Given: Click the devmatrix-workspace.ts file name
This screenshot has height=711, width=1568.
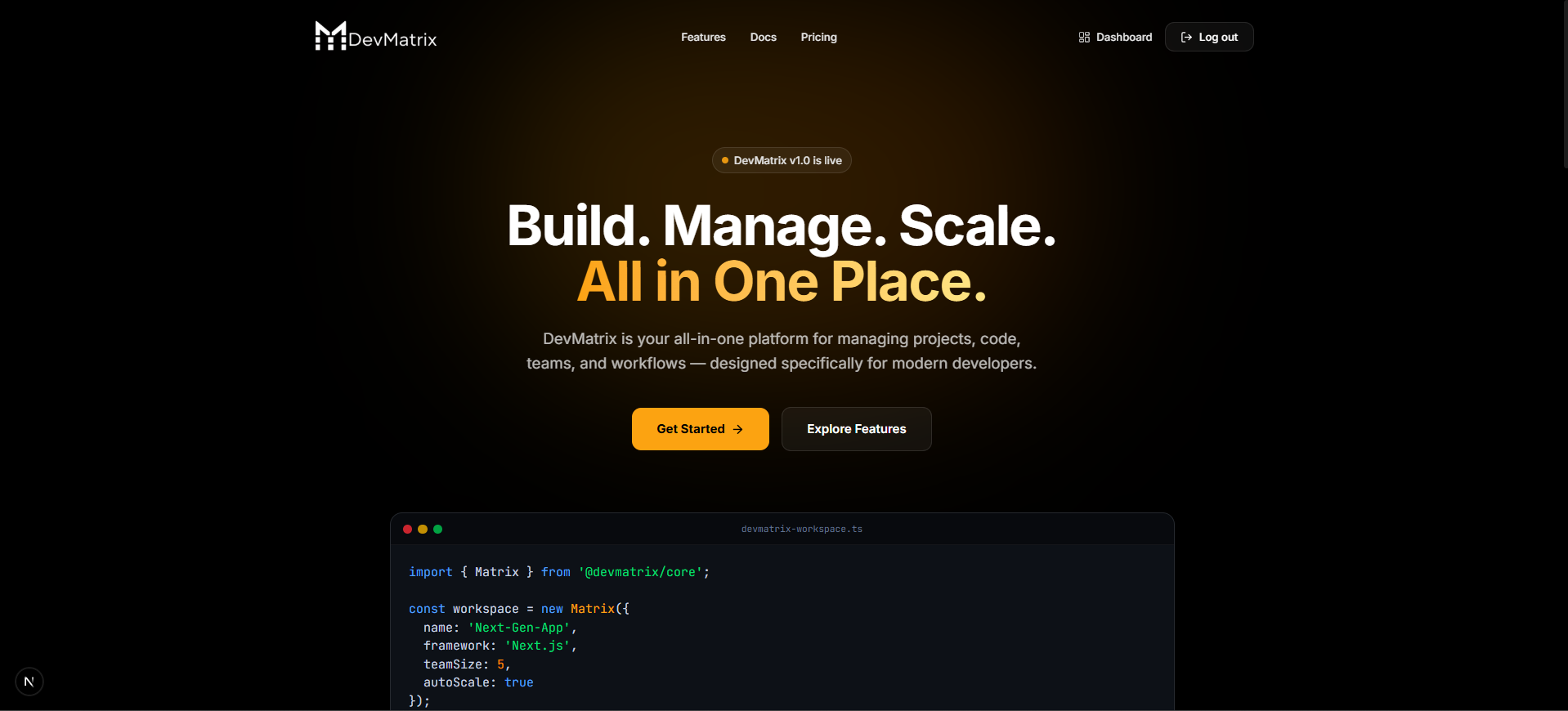Looking at the screenshot, I should coord(802,530).
